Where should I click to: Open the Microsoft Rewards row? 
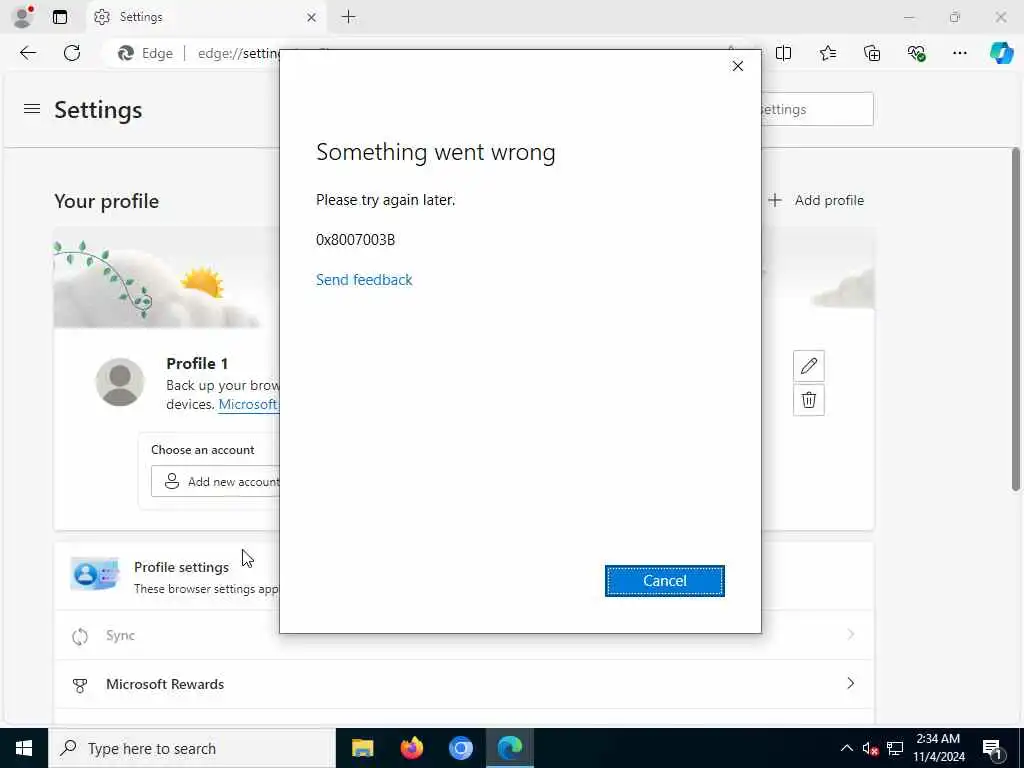click(x=464, y=684)
